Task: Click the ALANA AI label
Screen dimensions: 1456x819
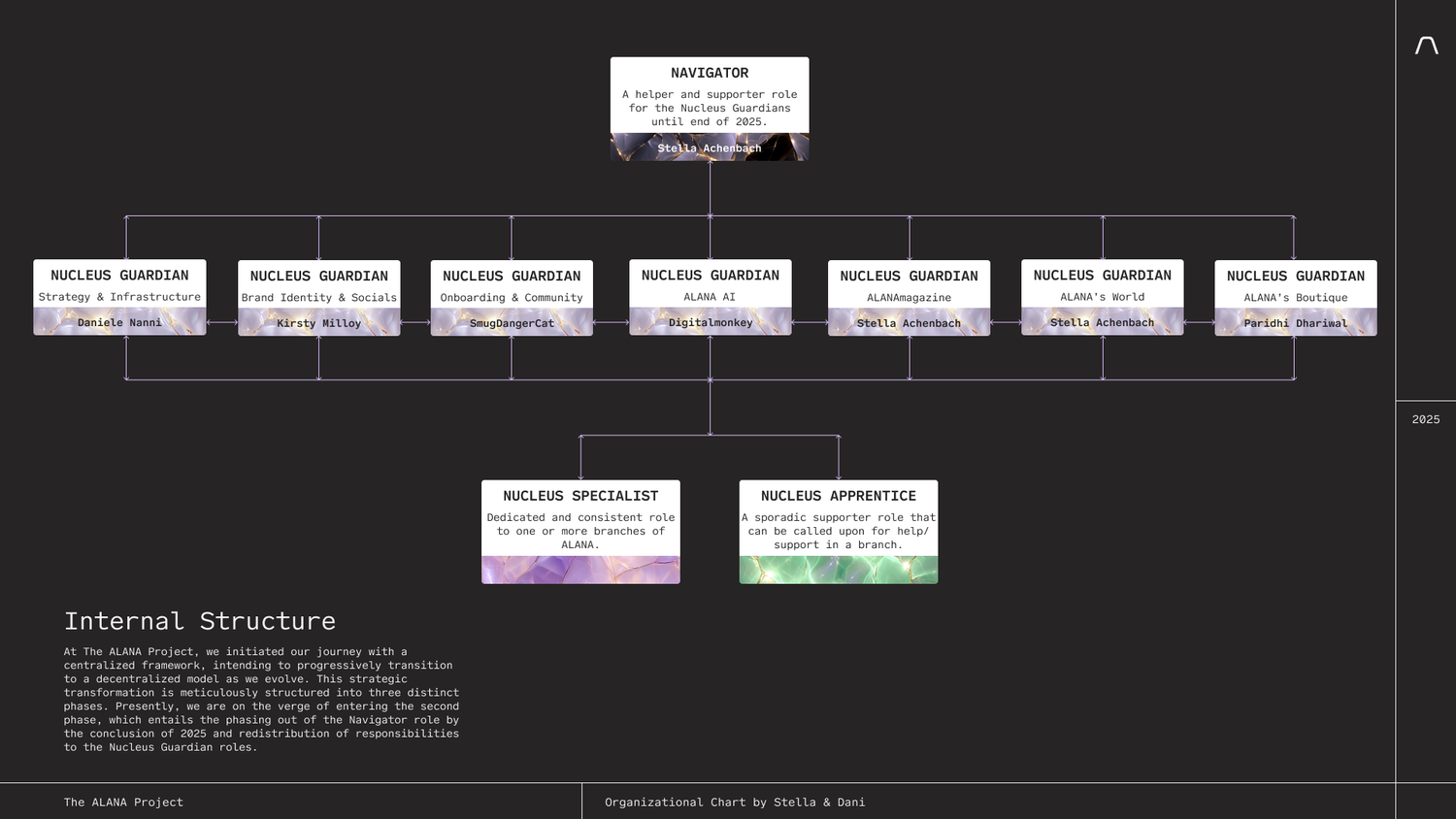Action: coord(710,297)
